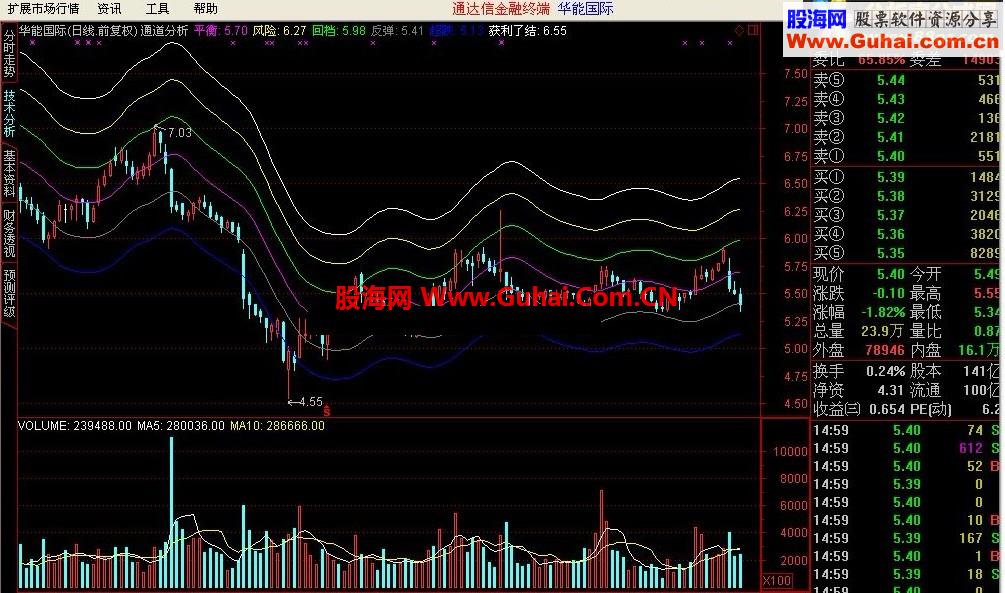Click the 总量 value 23.9万
Image resolution: width=1005 pixels, height=593 pixels.
(x=883, y=331)
